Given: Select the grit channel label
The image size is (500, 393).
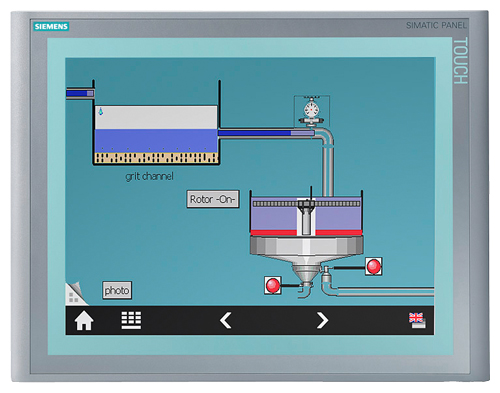Looking at the screenshot, I should [149, 176].
